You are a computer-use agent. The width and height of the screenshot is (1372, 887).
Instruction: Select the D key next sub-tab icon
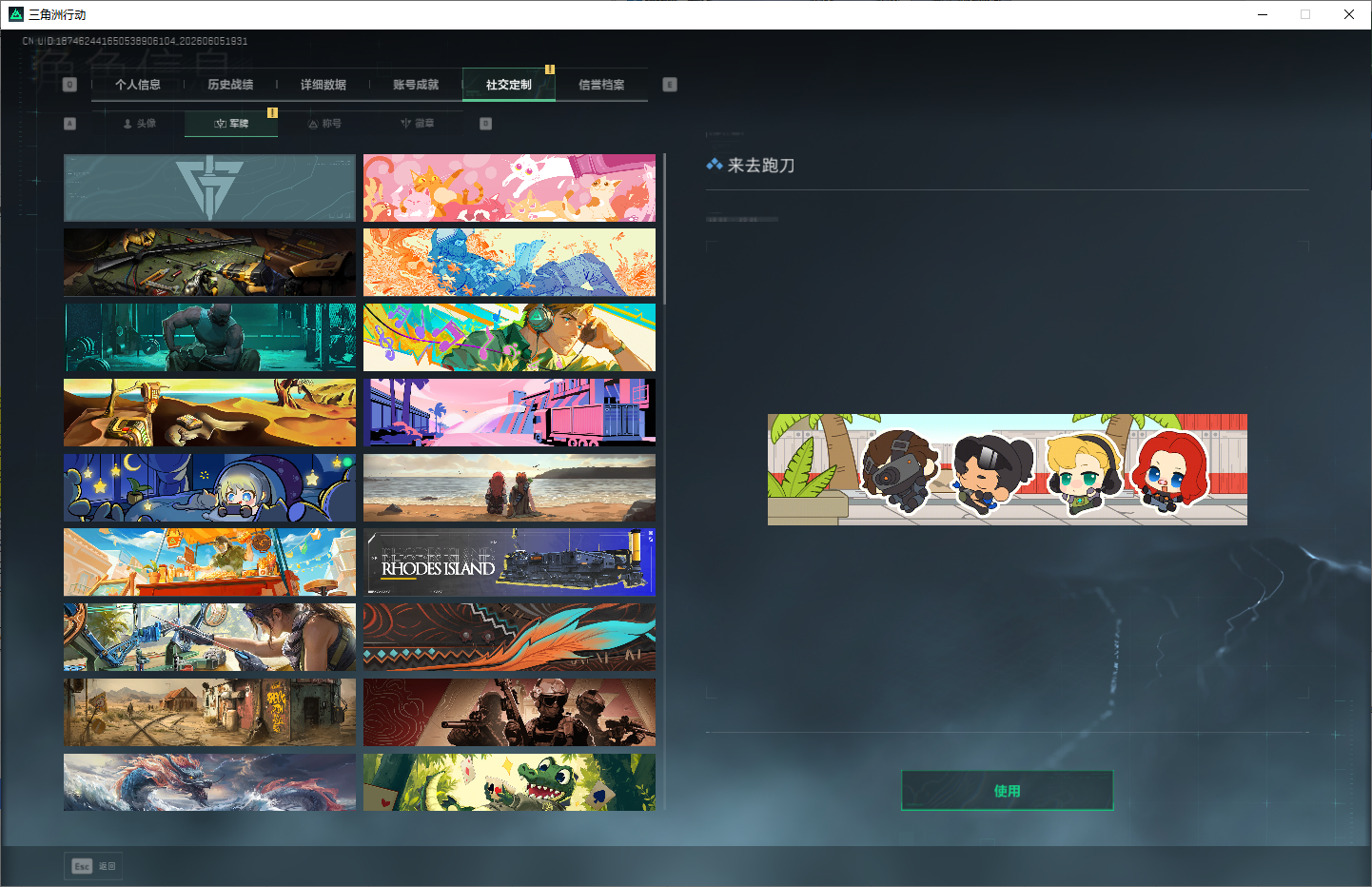pos(486,124)
